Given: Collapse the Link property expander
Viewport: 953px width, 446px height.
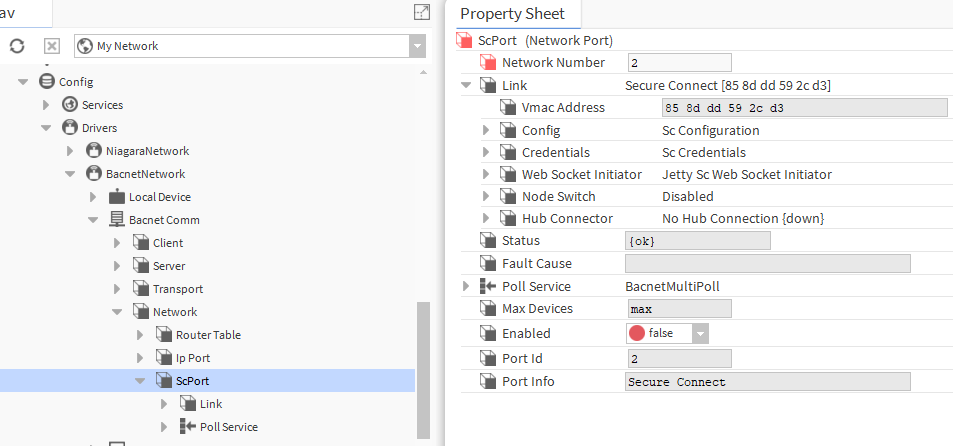Looking at the screenshot, I should pos(466,86).
